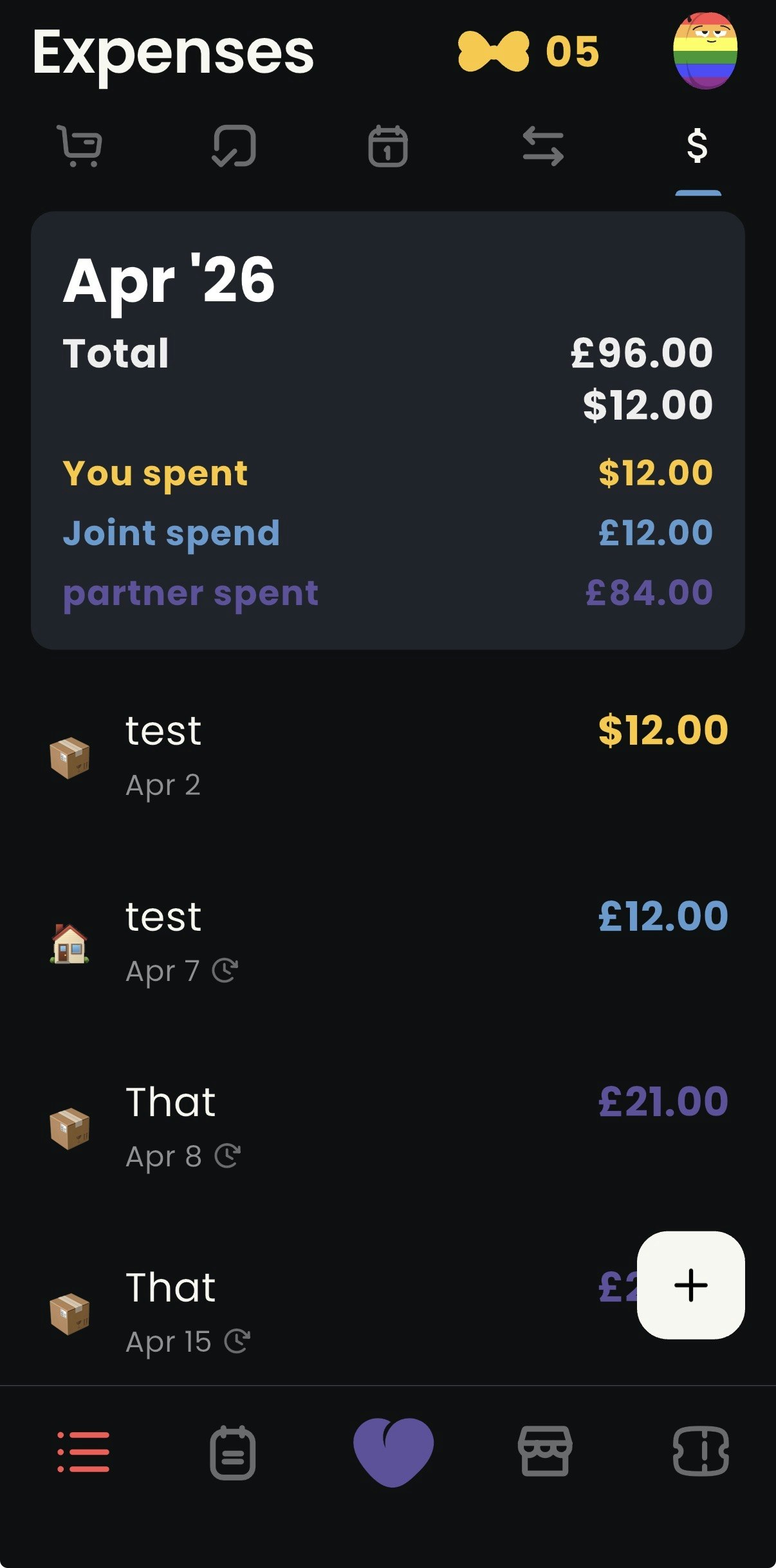776x1568 pixels.
Task: Open the notepad icon in bottom bar
Action: pyautogui.click(x=233, y=1453)
